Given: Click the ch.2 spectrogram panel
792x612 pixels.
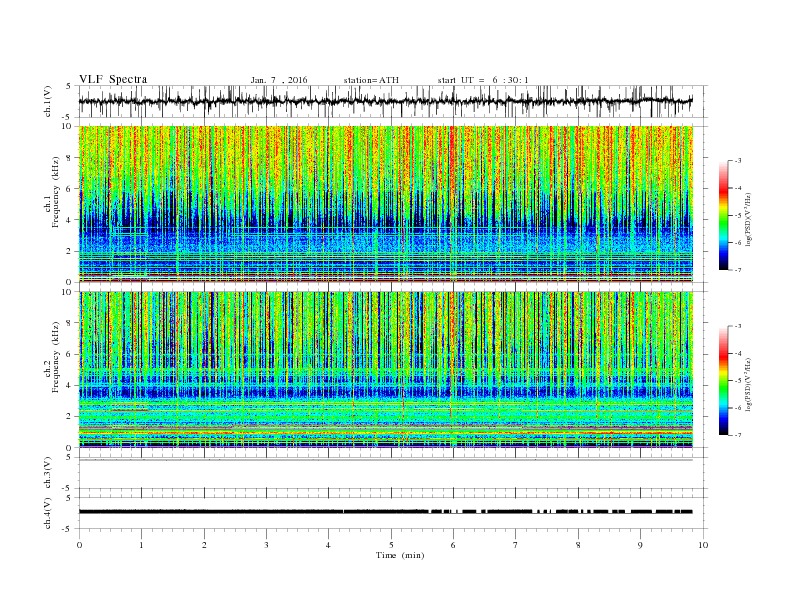Looking at the screenshot, I should (x=386, y=369).
